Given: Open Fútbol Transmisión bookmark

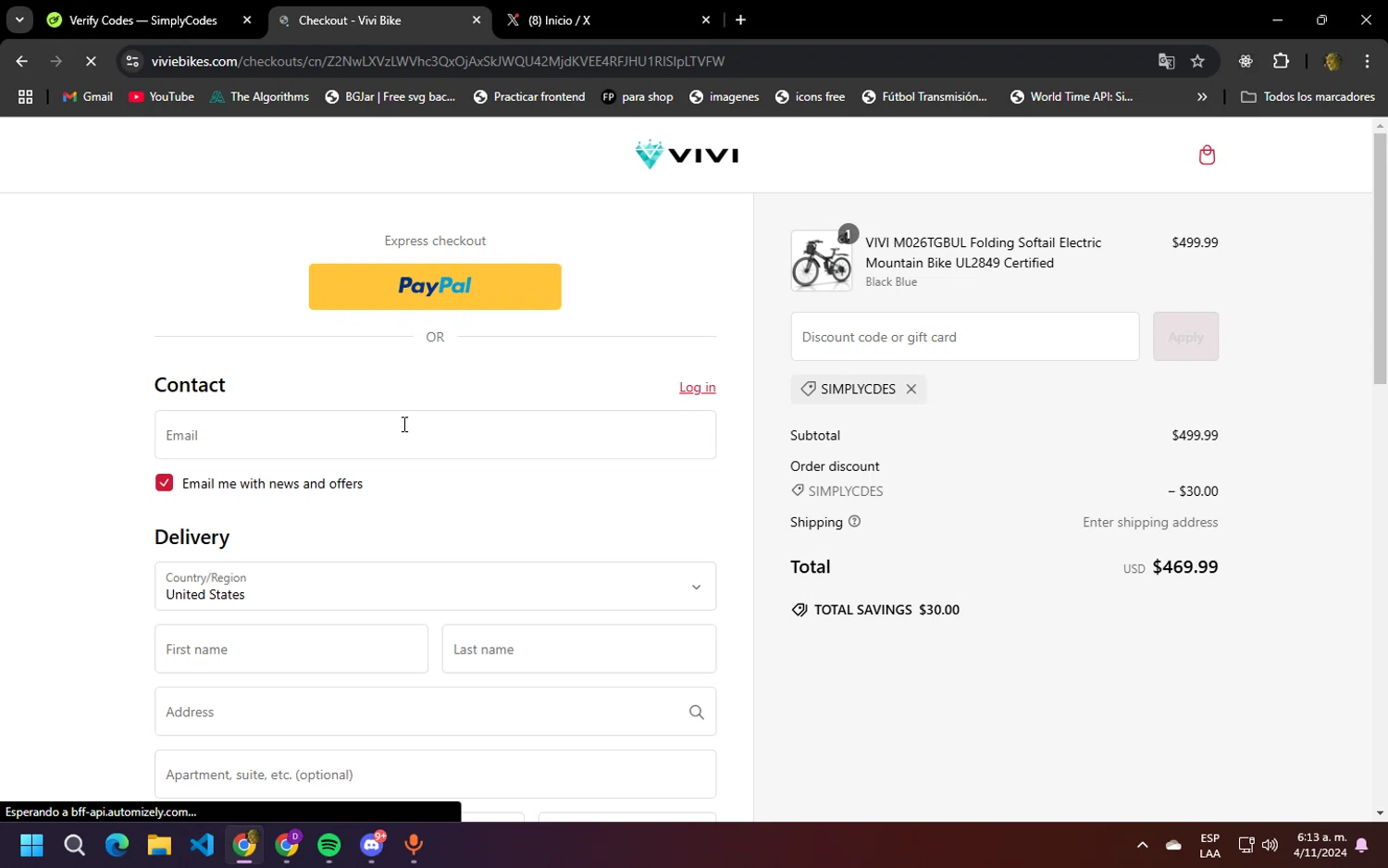Looking at the screenshot, I should click(x=924, y=96).
